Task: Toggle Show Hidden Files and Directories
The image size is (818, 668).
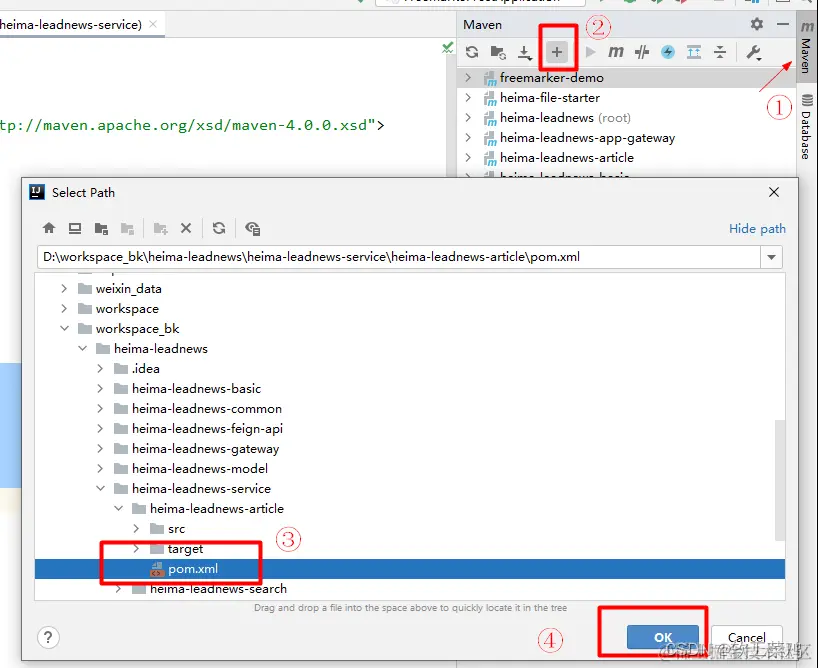Action: [x=252, y=228]
